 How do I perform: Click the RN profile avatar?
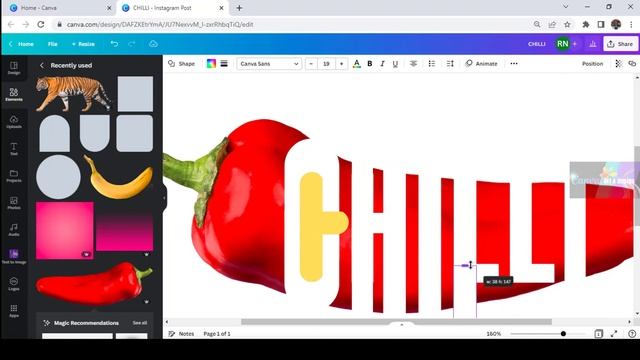[562, 44]
